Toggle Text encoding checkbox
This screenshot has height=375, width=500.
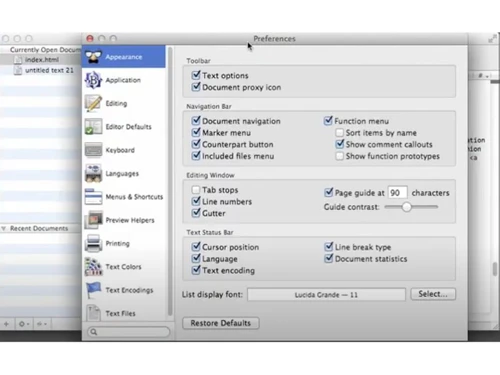click(196, 270)
